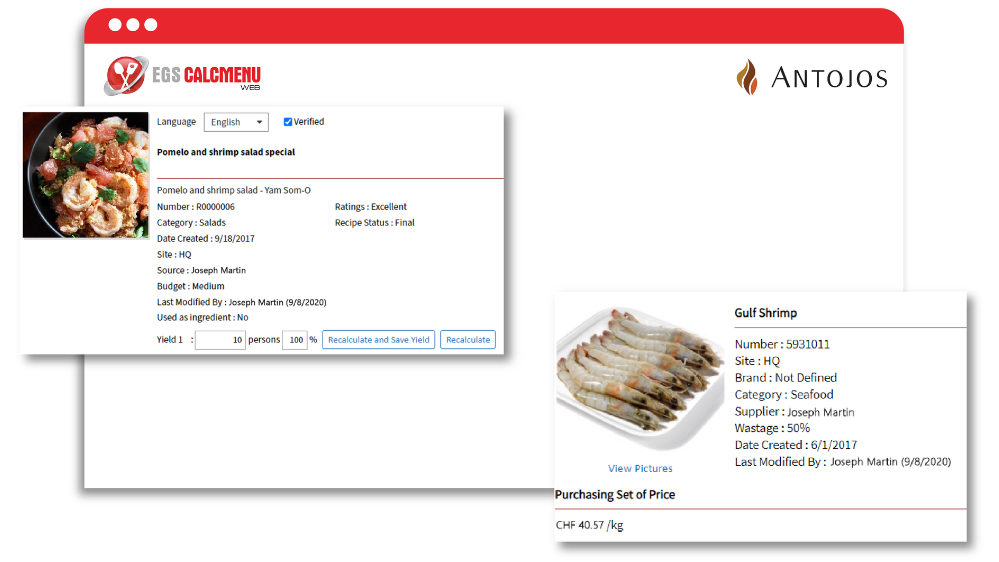Click the EGS CALCMENU WEB logo text
Image resolution: width=999 pixels, height=562 pixels.
[206, 77]
